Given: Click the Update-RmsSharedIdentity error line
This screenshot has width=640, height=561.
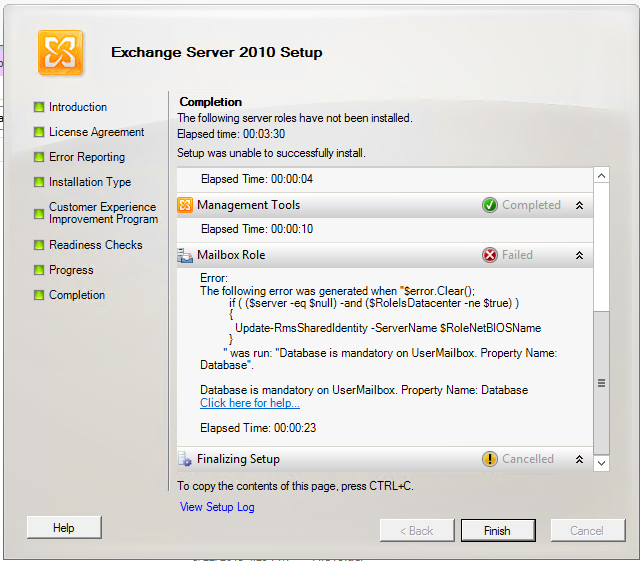Looking at the screenshot, I should click(388, 328).
